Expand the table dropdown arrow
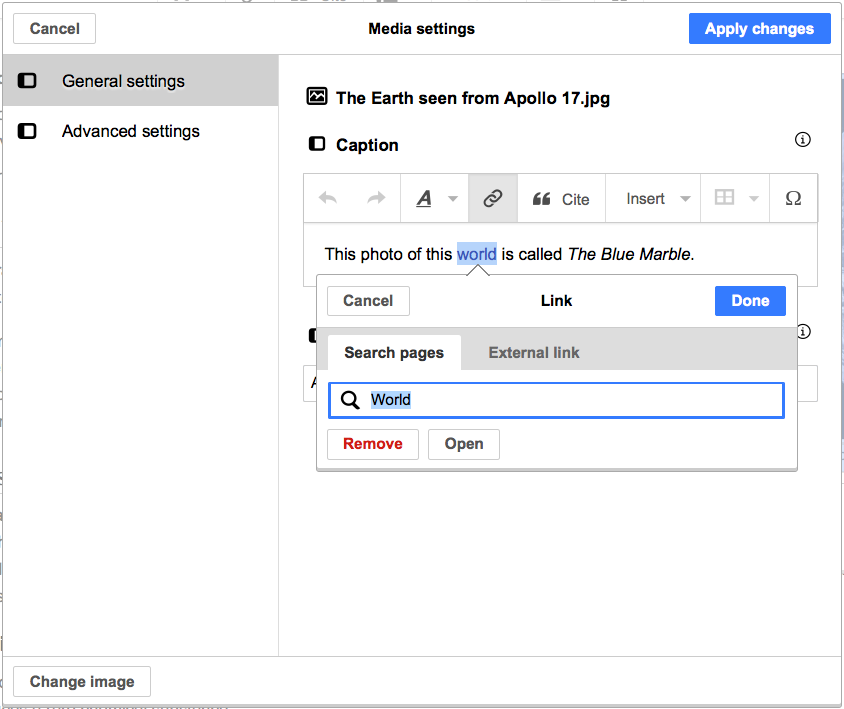 click(x=754, y=199)
